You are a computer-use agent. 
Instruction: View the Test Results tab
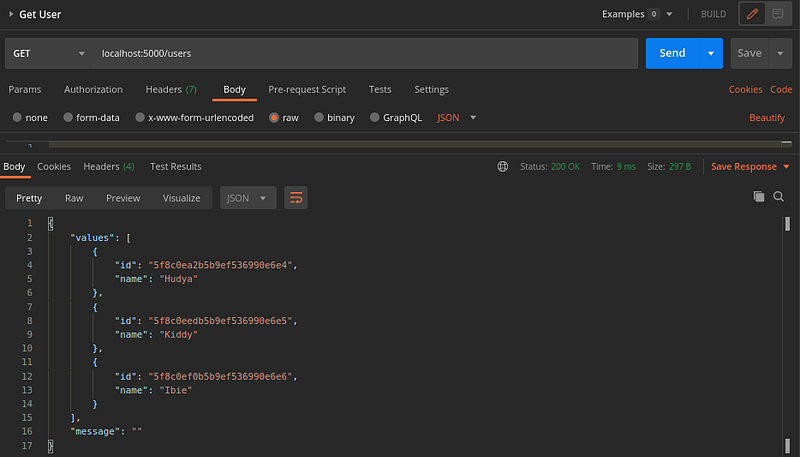tap(176, 166)
